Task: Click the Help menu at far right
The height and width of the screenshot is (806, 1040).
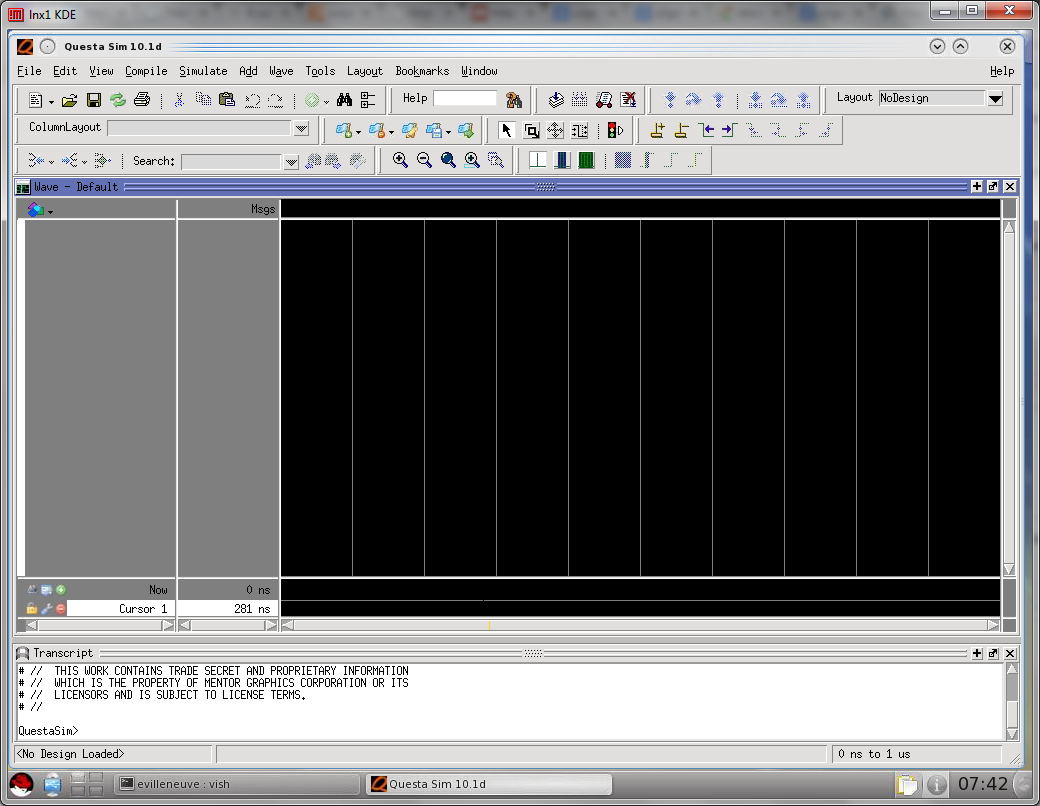Action: pyautogui.click(x=1002, y=71)
